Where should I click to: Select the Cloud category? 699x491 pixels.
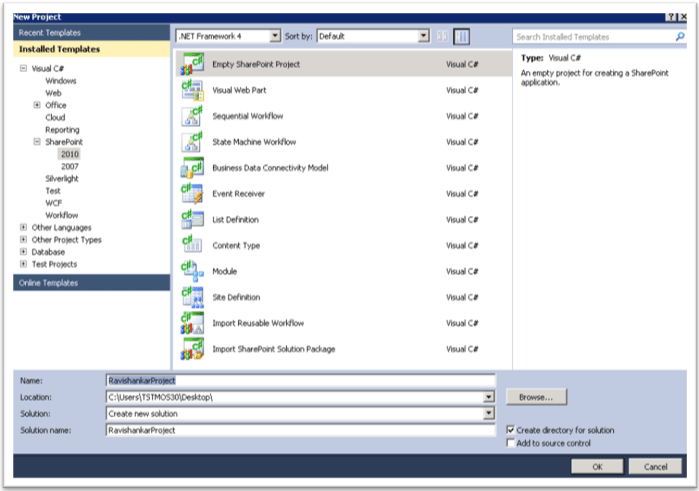coord(55,117)
